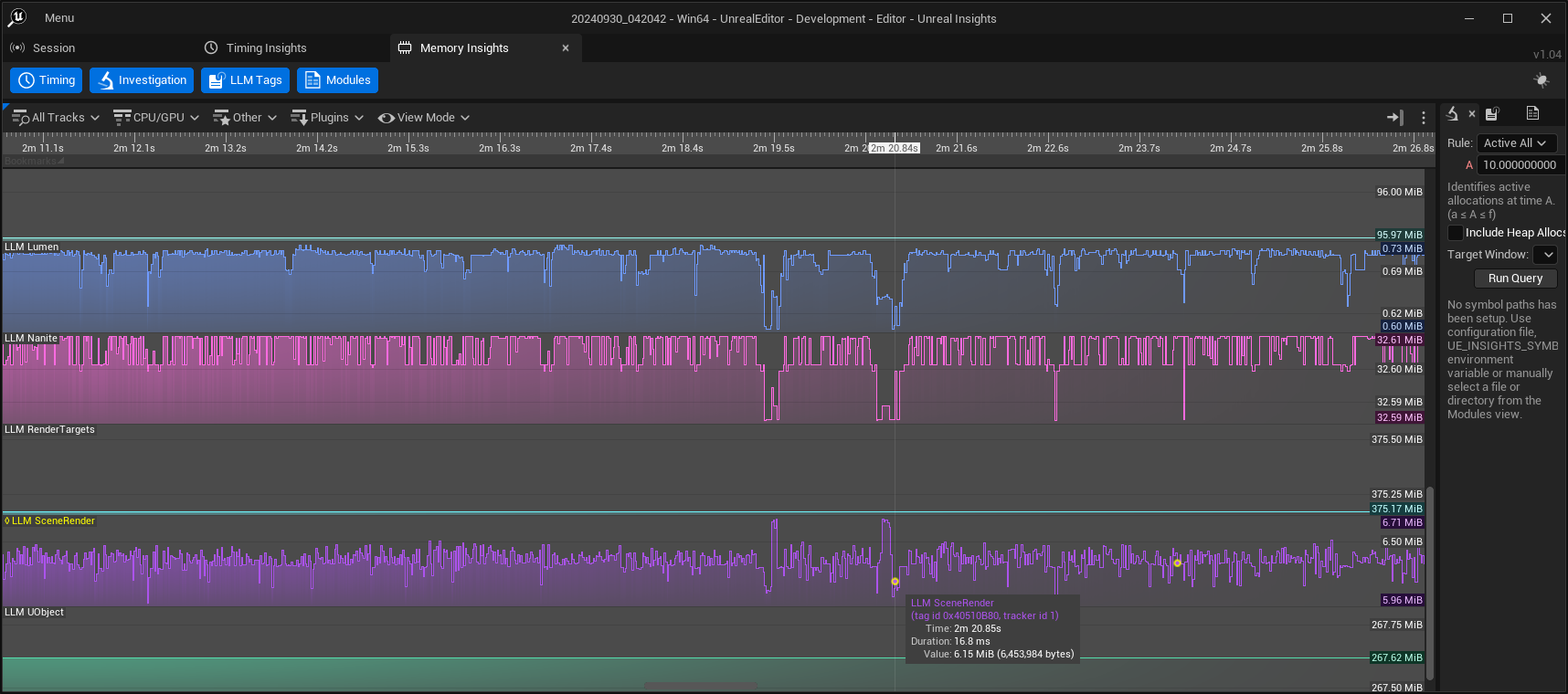
Task: Open the Menu item in title bar
Action: pos(59,18)
